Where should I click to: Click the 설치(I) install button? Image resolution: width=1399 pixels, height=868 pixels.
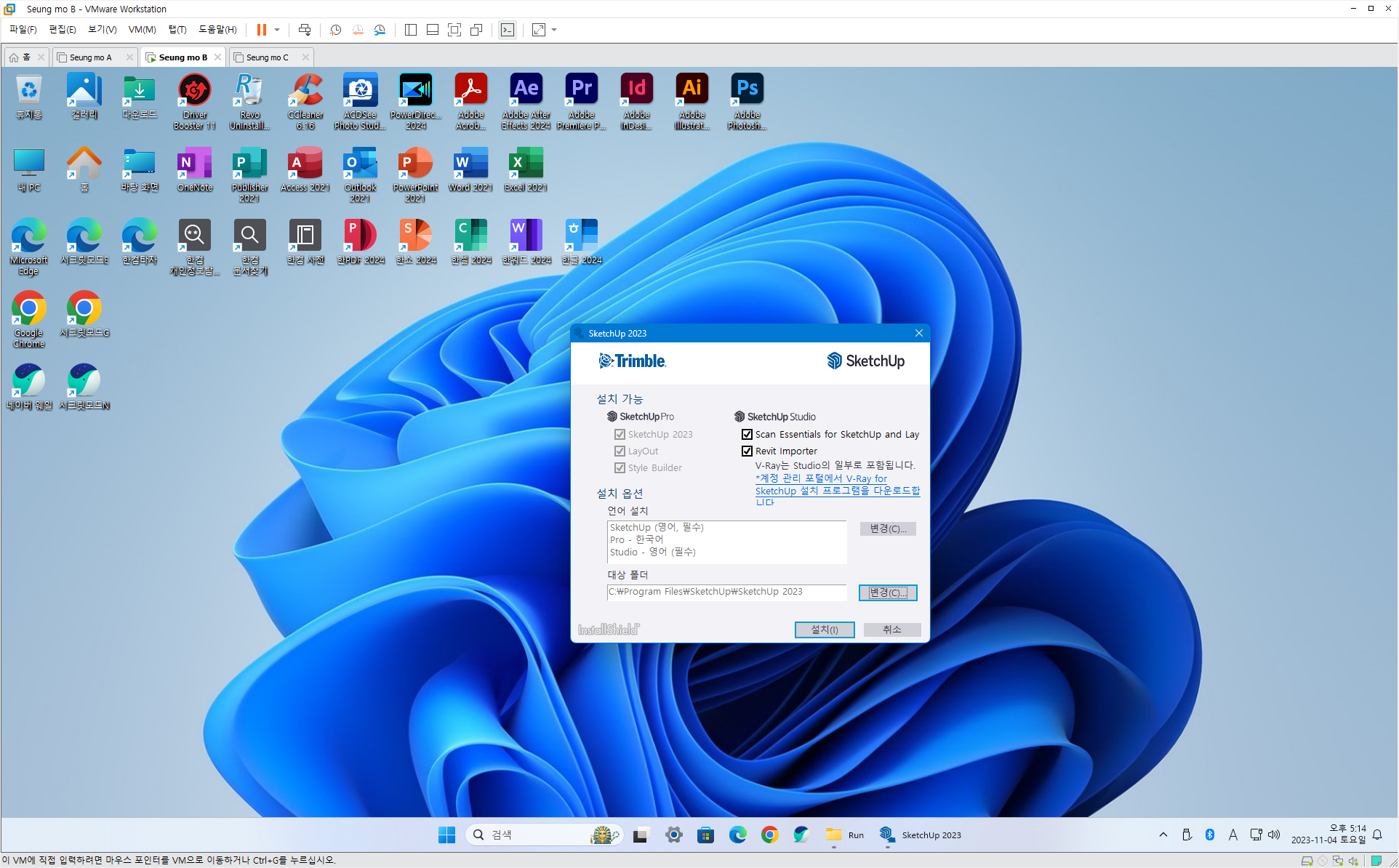pos(824,630)
